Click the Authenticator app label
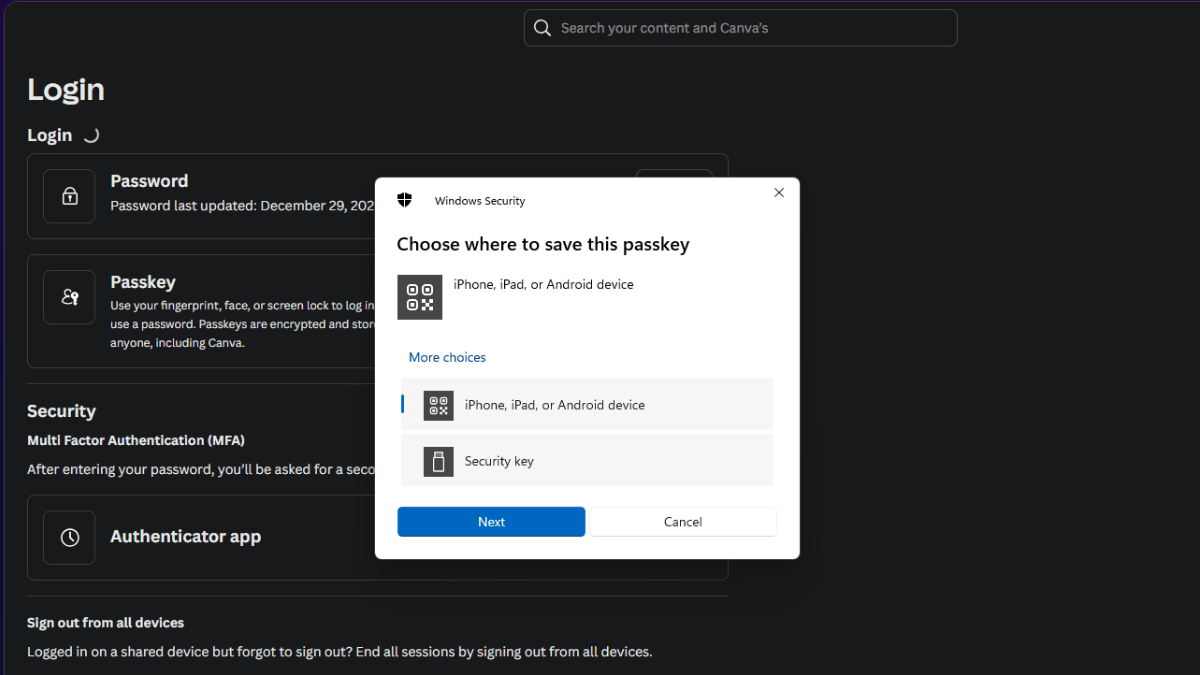1200x675 pixels. coord(185,537)
